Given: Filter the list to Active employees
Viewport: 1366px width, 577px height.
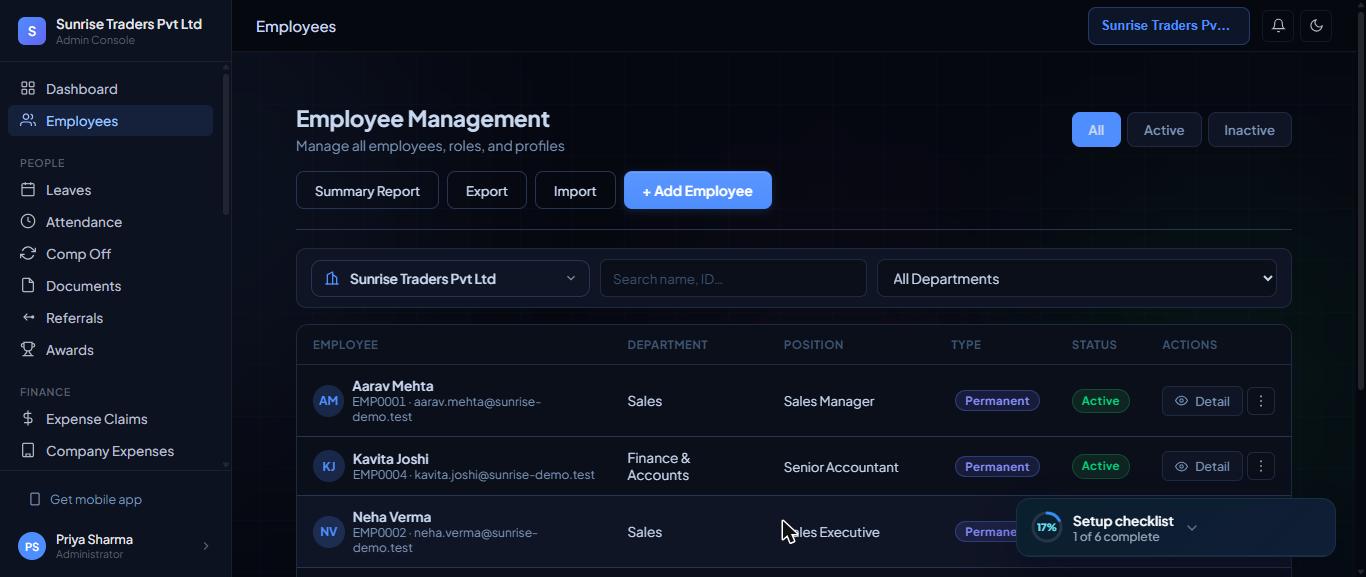Looking at the screenshot, I should click(1164, 130).
